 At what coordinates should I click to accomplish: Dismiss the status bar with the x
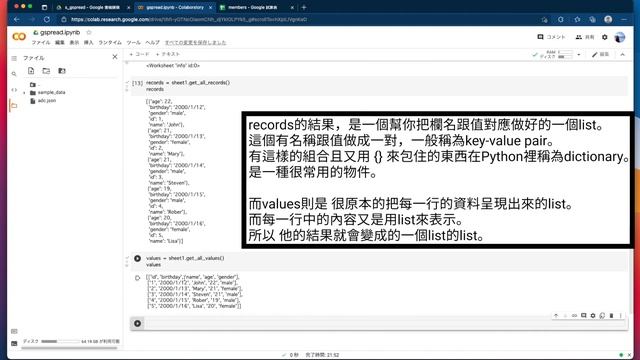(x=629, y=355)
